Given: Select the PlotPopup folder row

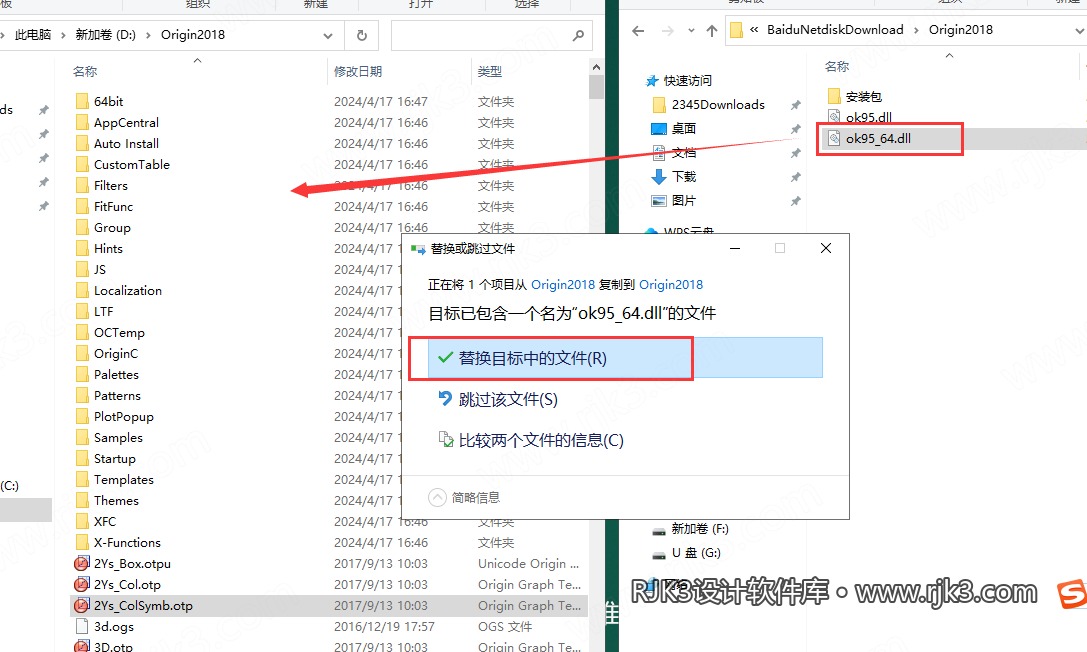Looking at the screenshot, I should (x=236, y=416).
